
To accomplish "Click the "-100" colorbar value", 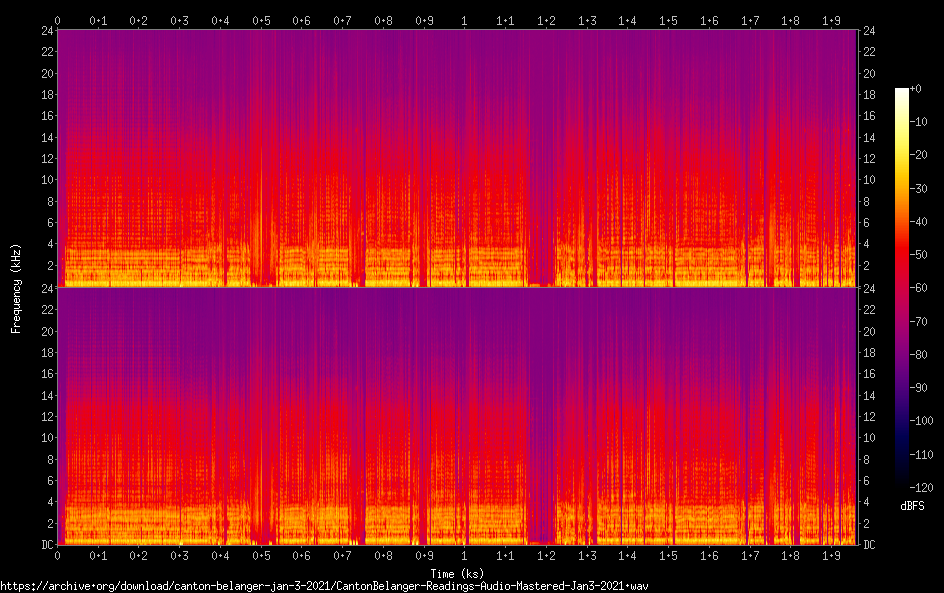I will pos(922,421).
